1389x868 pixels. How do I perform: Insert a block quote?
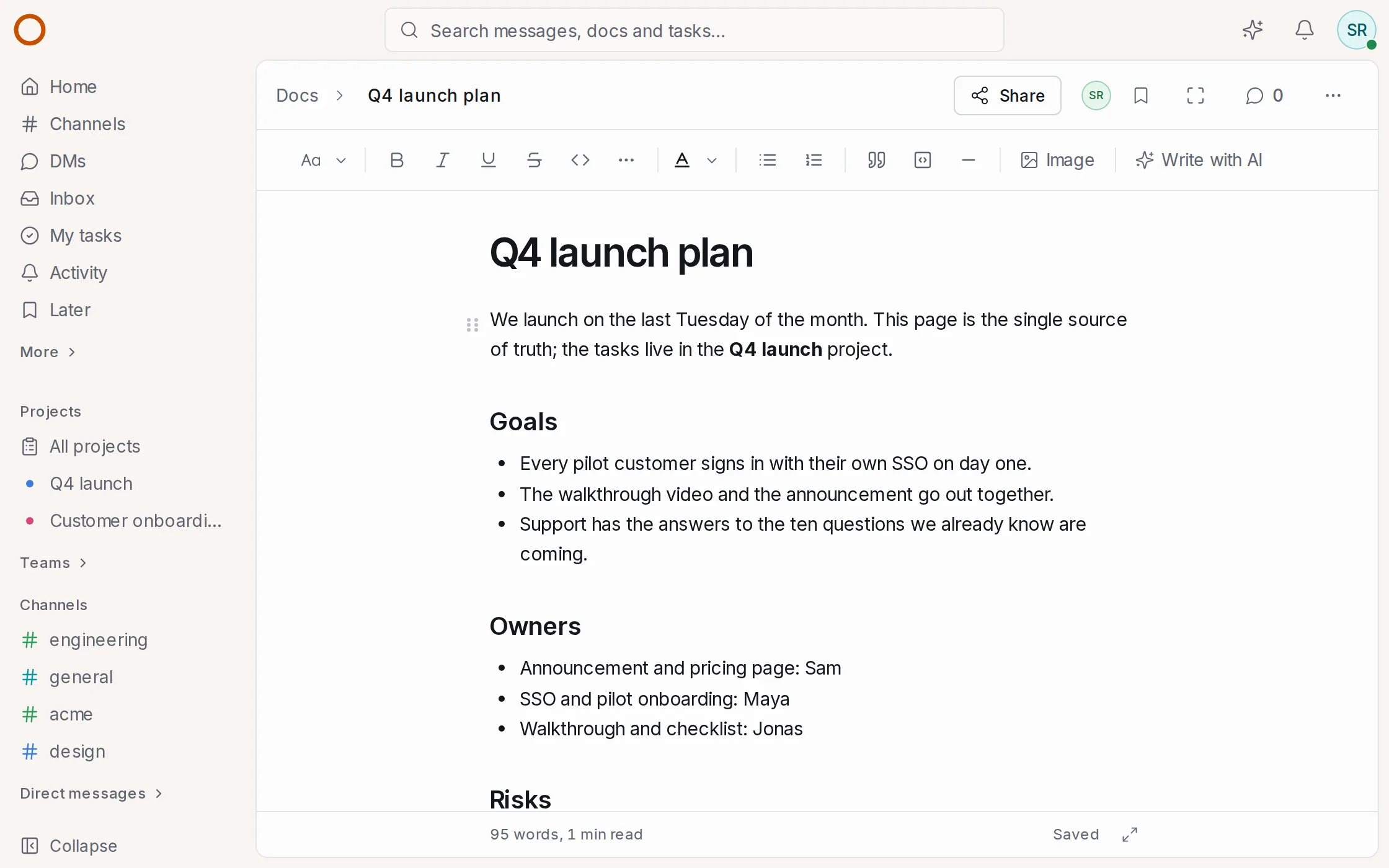point(877,160)
